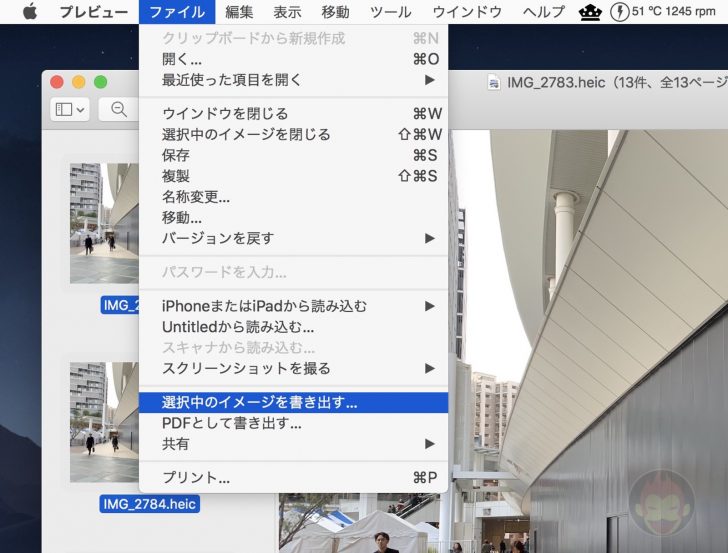Choose PDFとして書き出す… menu item
Screen dimensions: 728x553
[x=293, y=423]
